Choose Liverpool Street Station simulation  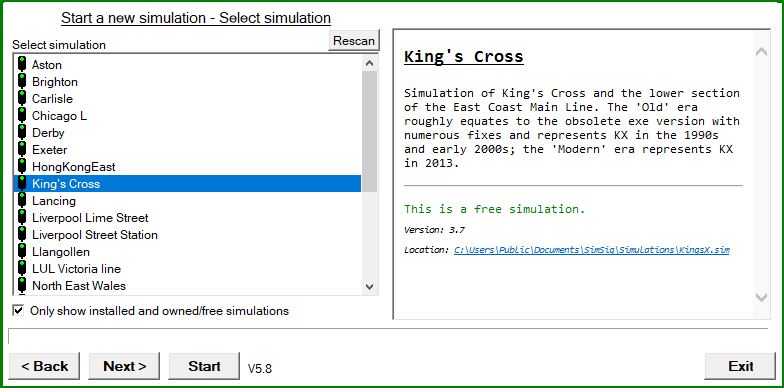[188, 234]
